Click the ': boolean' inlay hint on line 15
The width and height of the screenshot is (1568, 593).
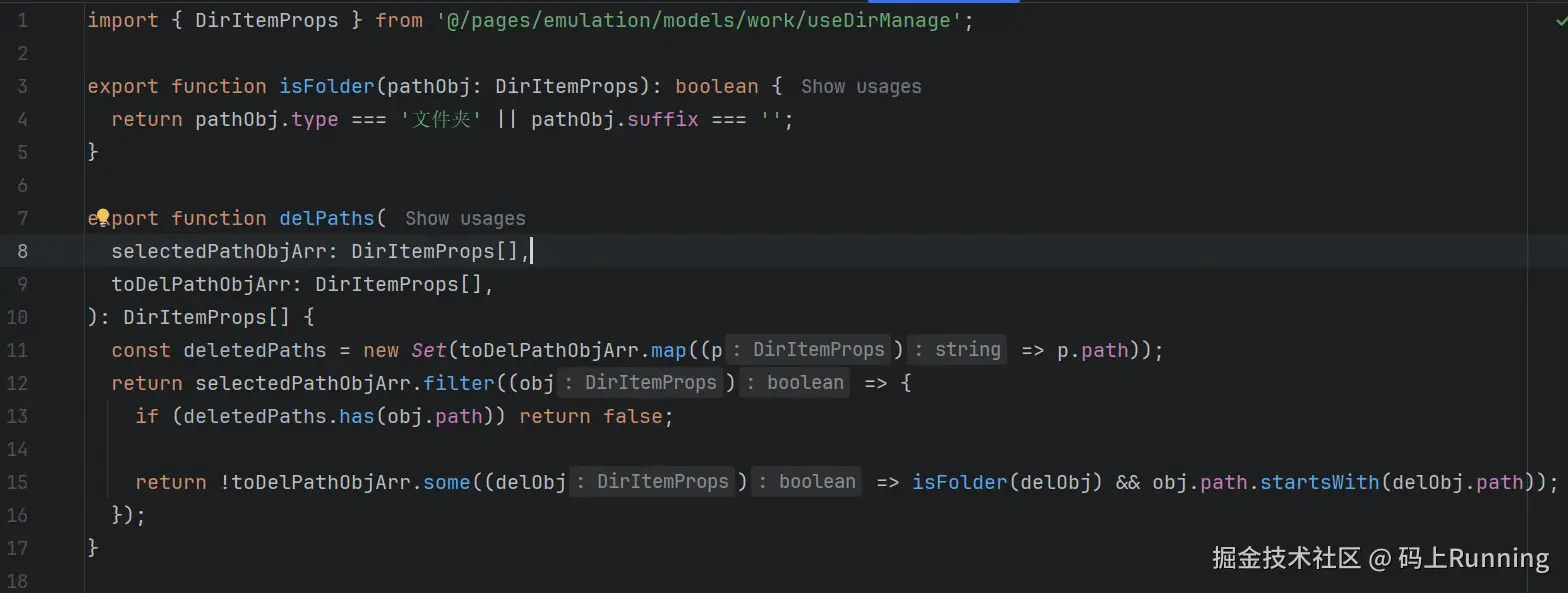(808, 482)
